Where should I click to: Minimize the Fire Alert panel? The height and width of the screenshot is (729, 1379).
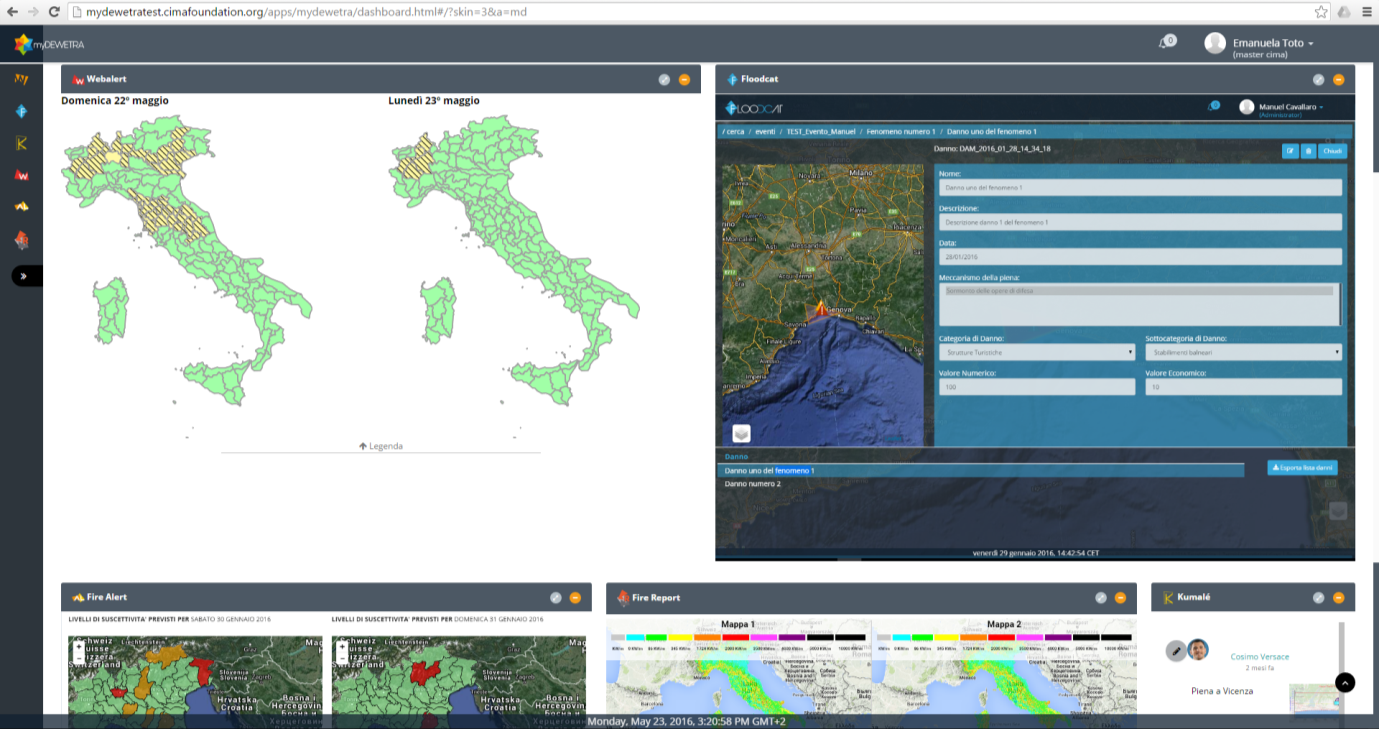[575, 598]
